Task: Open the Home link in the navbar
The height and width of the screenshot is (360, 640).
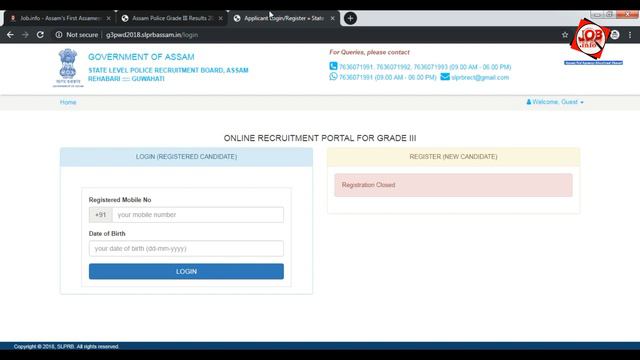Action: coord(68,102)
